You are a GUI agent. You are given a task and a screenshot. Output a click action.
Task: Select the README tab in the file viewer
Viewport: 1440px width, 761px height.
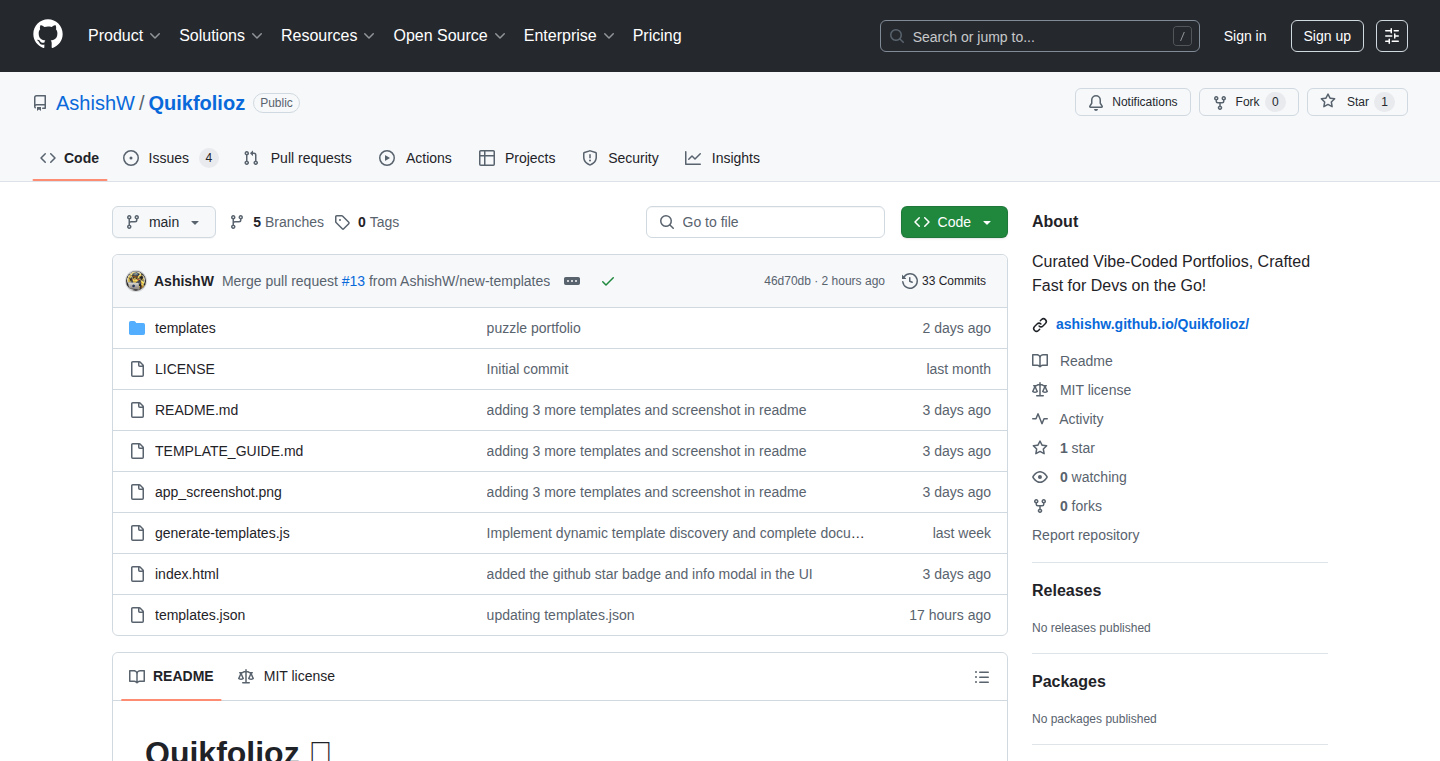click(x=171, y=676)
